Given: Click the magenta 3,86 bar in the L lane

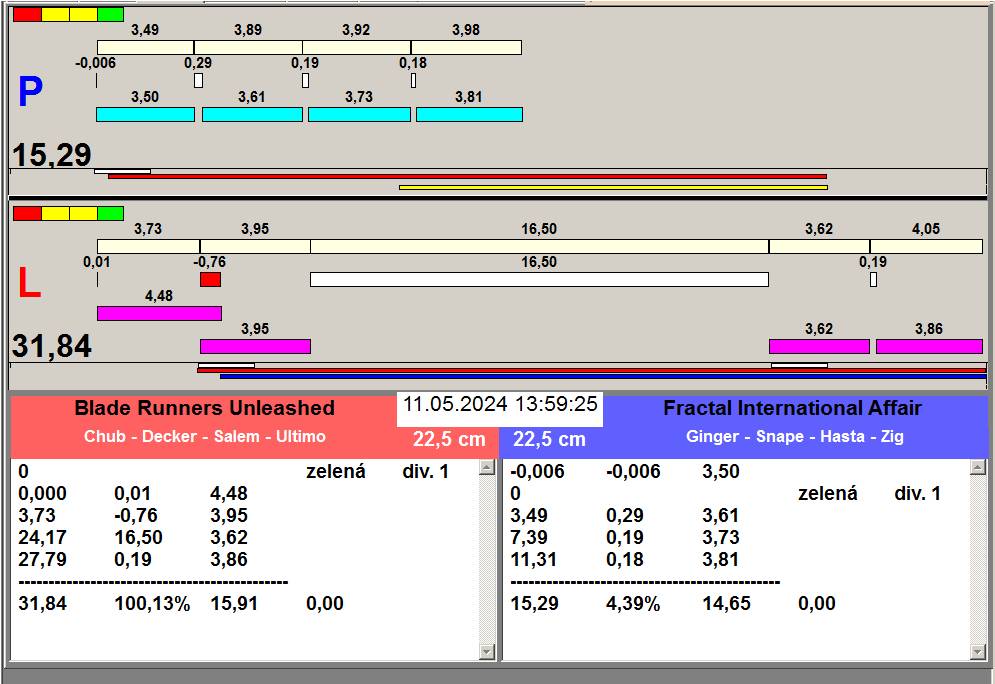Looking at the screenshot, I should [929, 346].
